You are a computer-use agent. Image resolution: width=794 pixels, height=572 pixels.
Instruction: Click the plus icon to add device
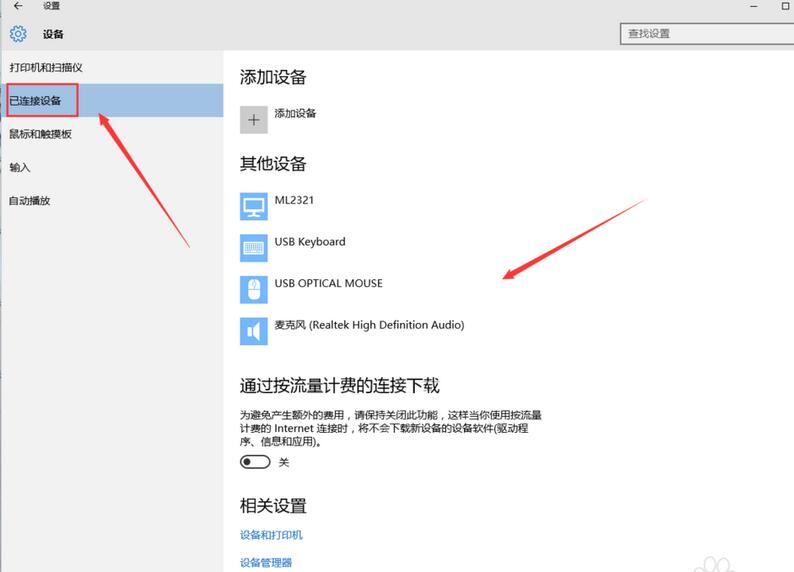(x=254, y=120)
